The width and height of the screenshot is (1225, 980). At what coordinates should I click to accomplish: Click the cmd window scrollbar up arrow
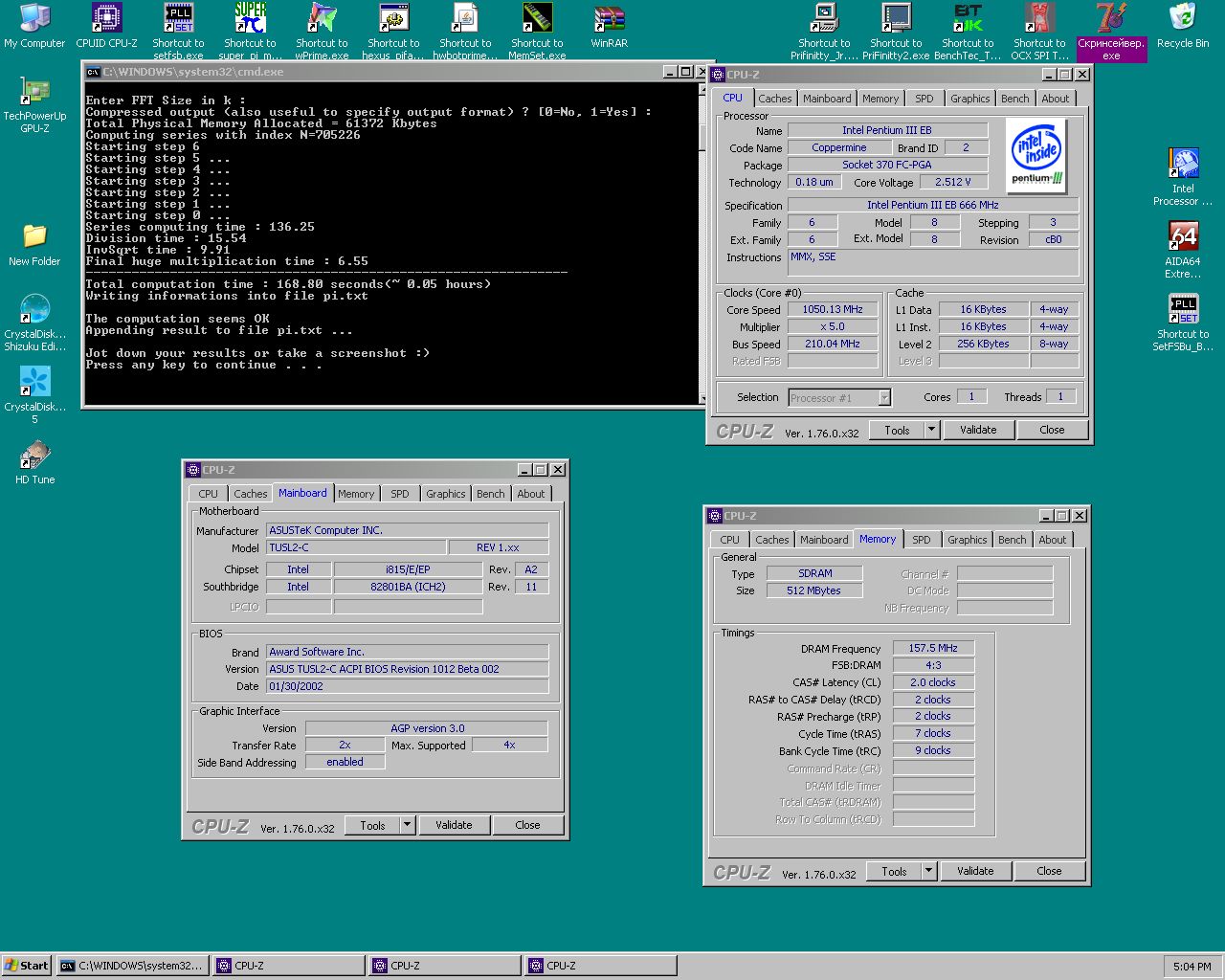point(704,89)
